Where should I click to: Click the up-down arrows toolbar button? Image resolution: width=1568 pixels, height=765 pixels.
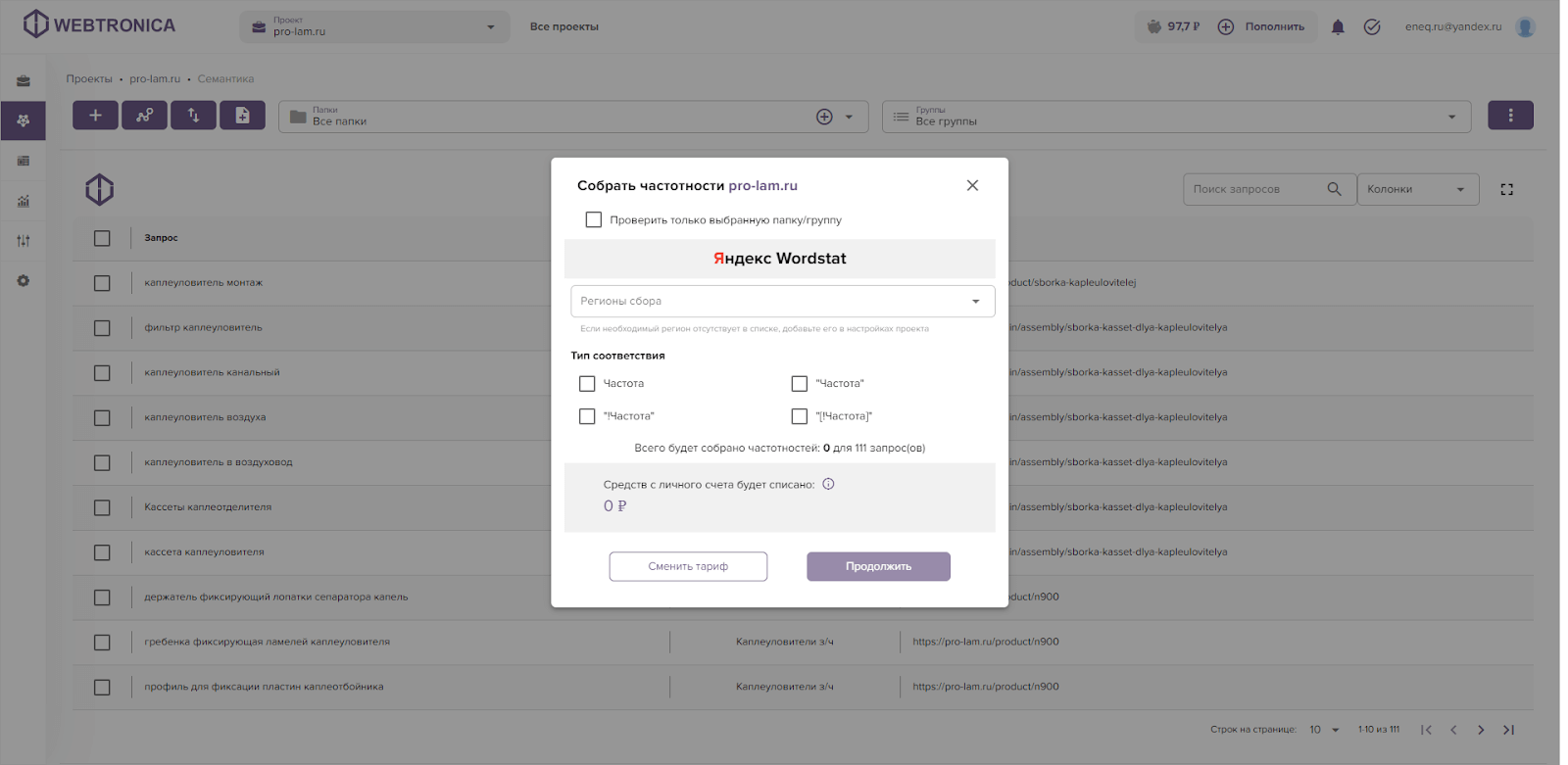pyautogui.click(x=193, y=116)
